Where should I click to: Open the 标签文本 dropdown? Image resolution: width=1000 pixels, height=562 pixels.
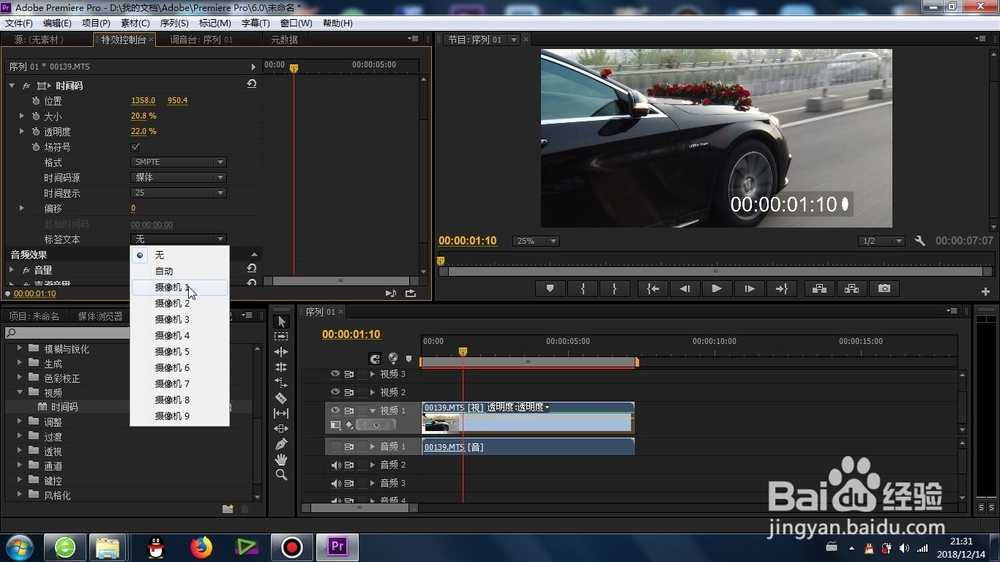[x=178, y=239]
